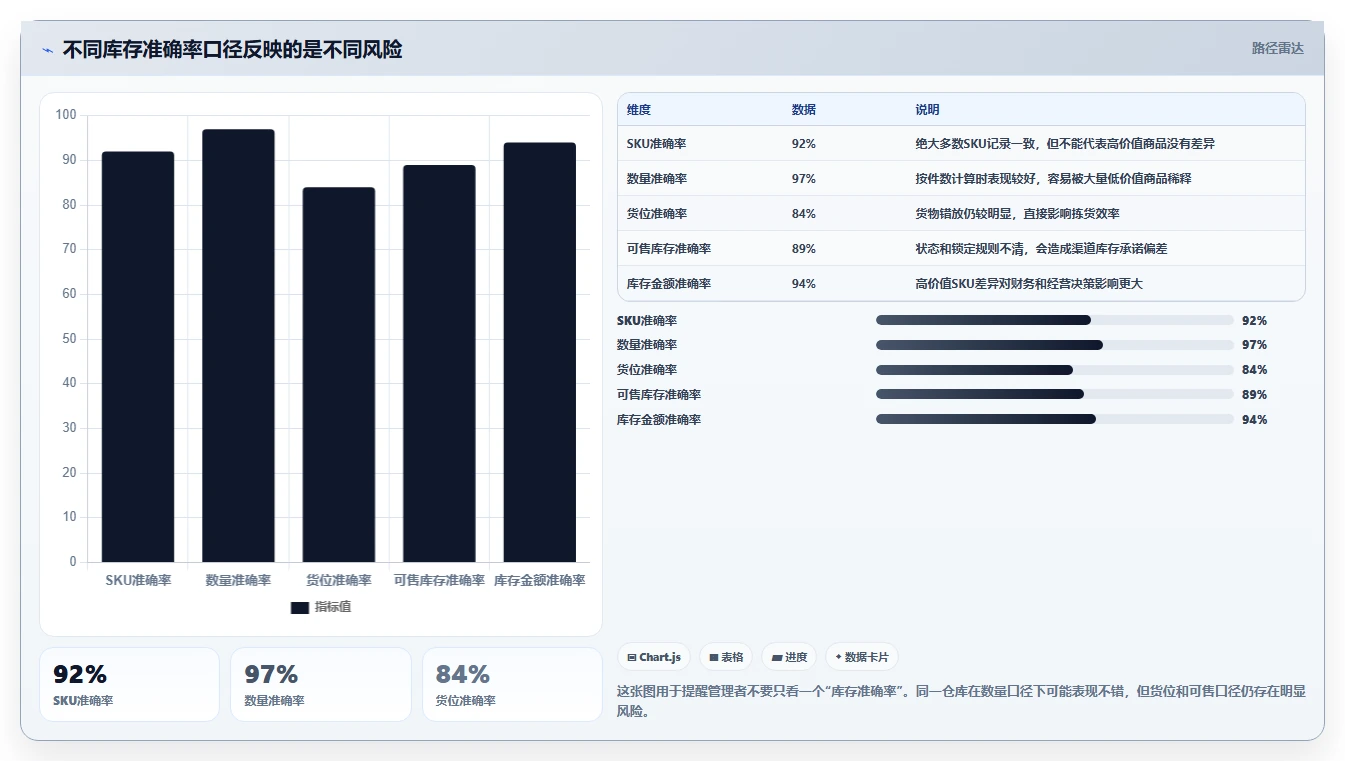
Task: Click the 92% value in the table
Action: click(x=804, y=144)
